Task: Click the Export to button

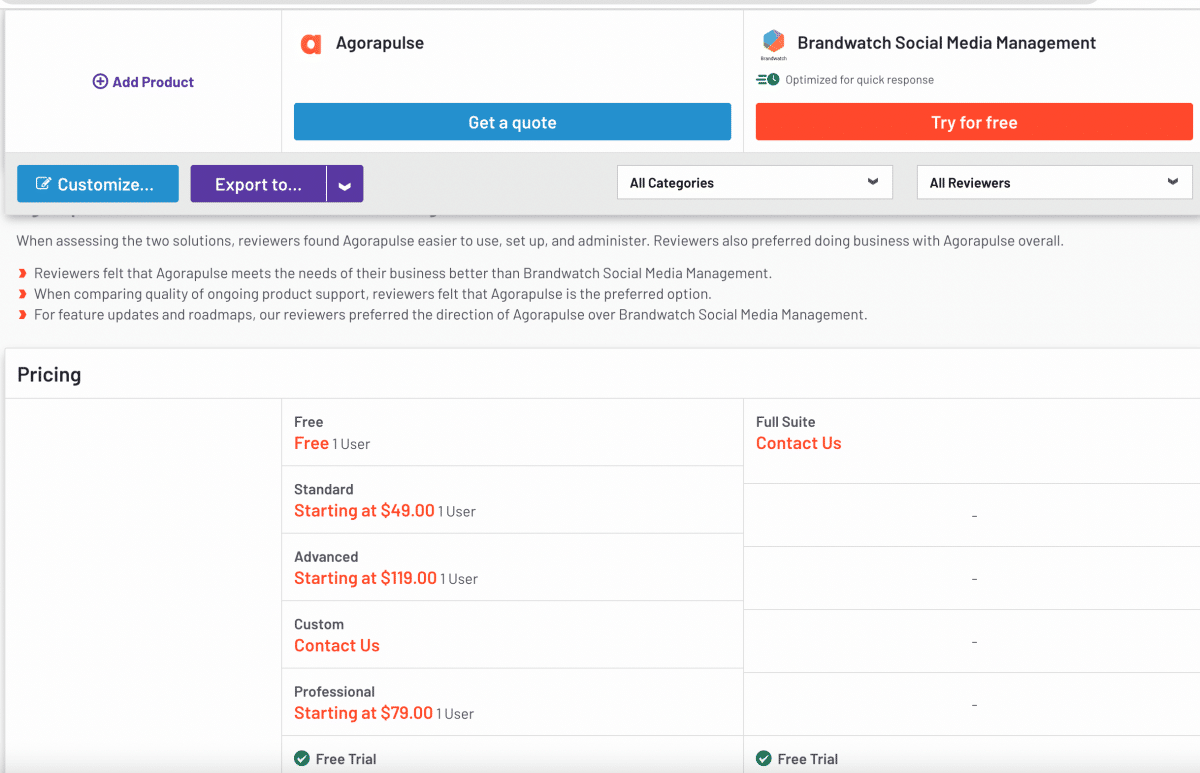Action: coord(258,184)
